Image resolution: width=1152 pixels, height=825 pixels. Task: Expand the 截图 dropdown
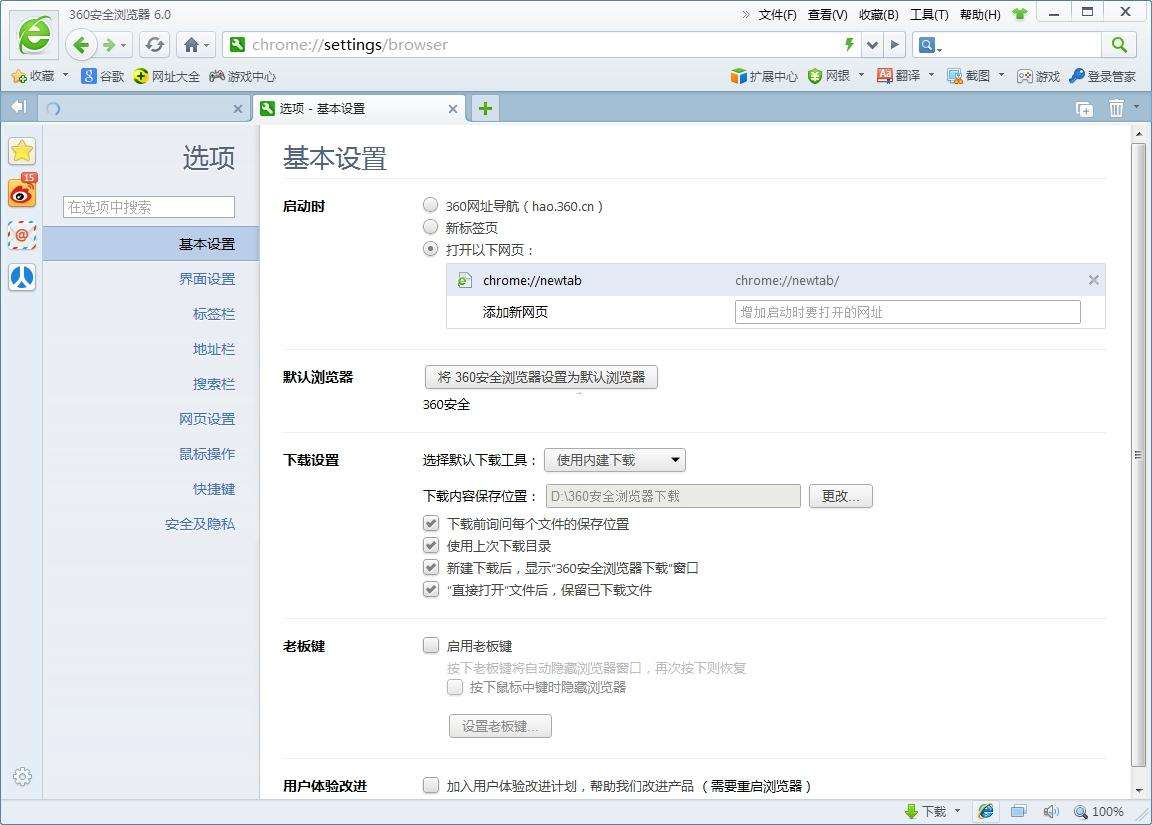1001,75
